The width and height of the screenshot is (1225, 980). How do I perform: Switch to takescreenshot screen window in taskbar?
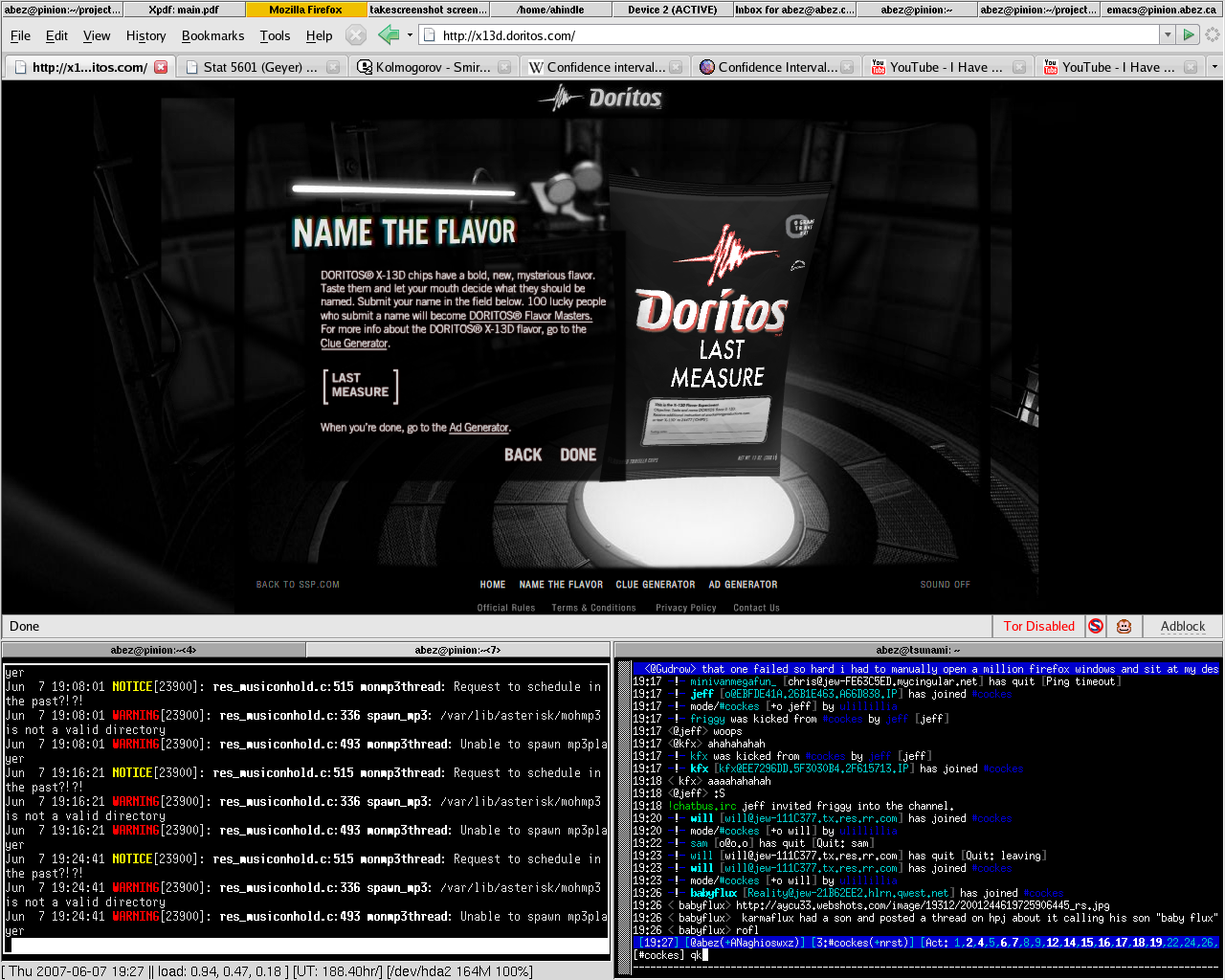[x=428, y=10]
